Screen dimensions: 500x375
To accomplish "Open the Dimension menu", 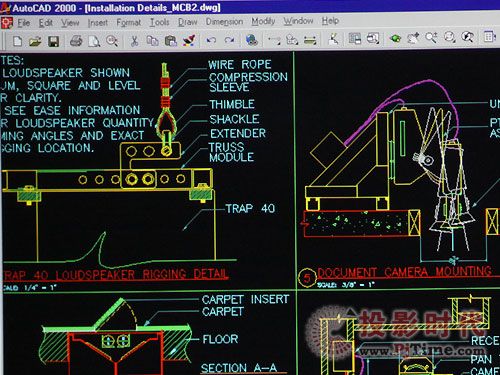I will pos(224,22).
